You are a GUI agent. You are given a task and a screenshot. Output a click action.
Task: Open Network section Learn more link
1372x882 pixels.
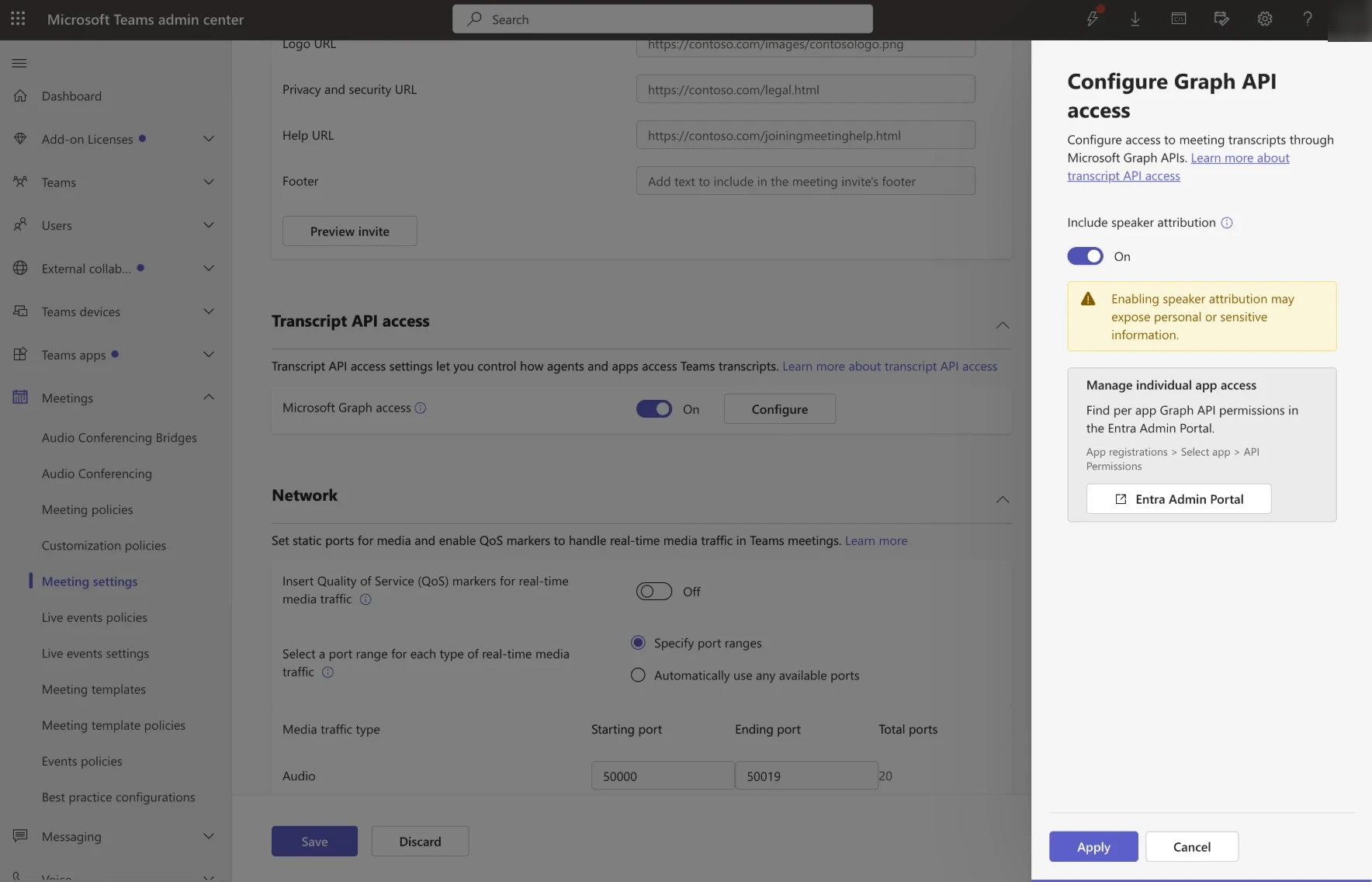(x=876, y=540)
